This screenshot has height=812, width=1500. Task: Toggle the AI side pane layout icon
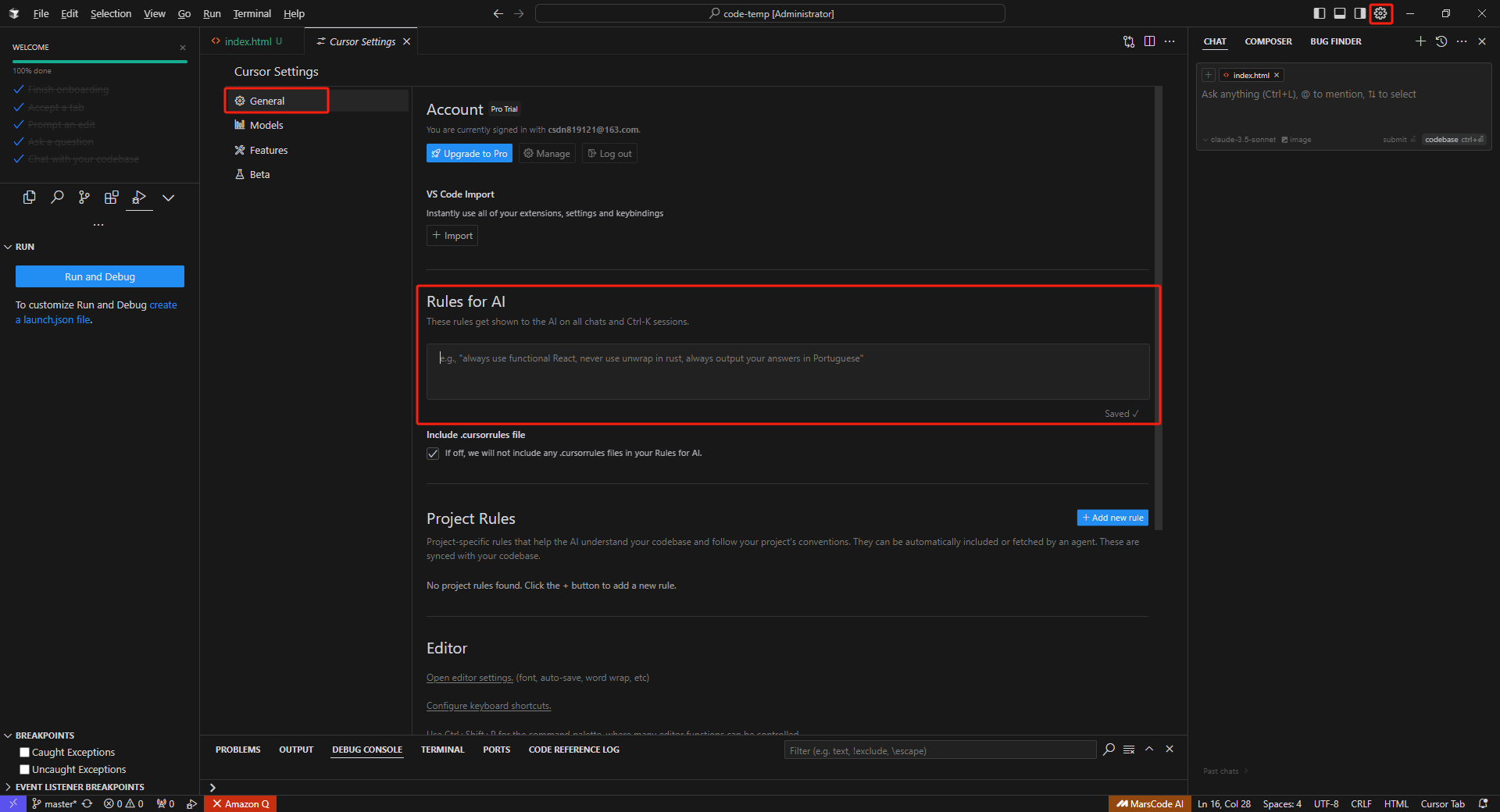[1360, 13]
